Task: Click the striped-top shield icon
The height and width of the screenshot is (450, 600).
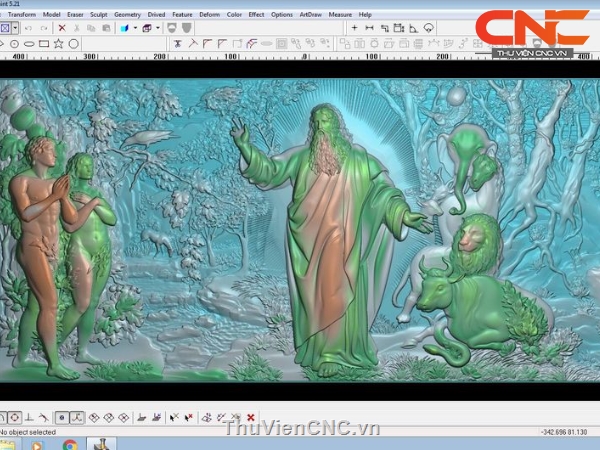Action: click(172, 28)
